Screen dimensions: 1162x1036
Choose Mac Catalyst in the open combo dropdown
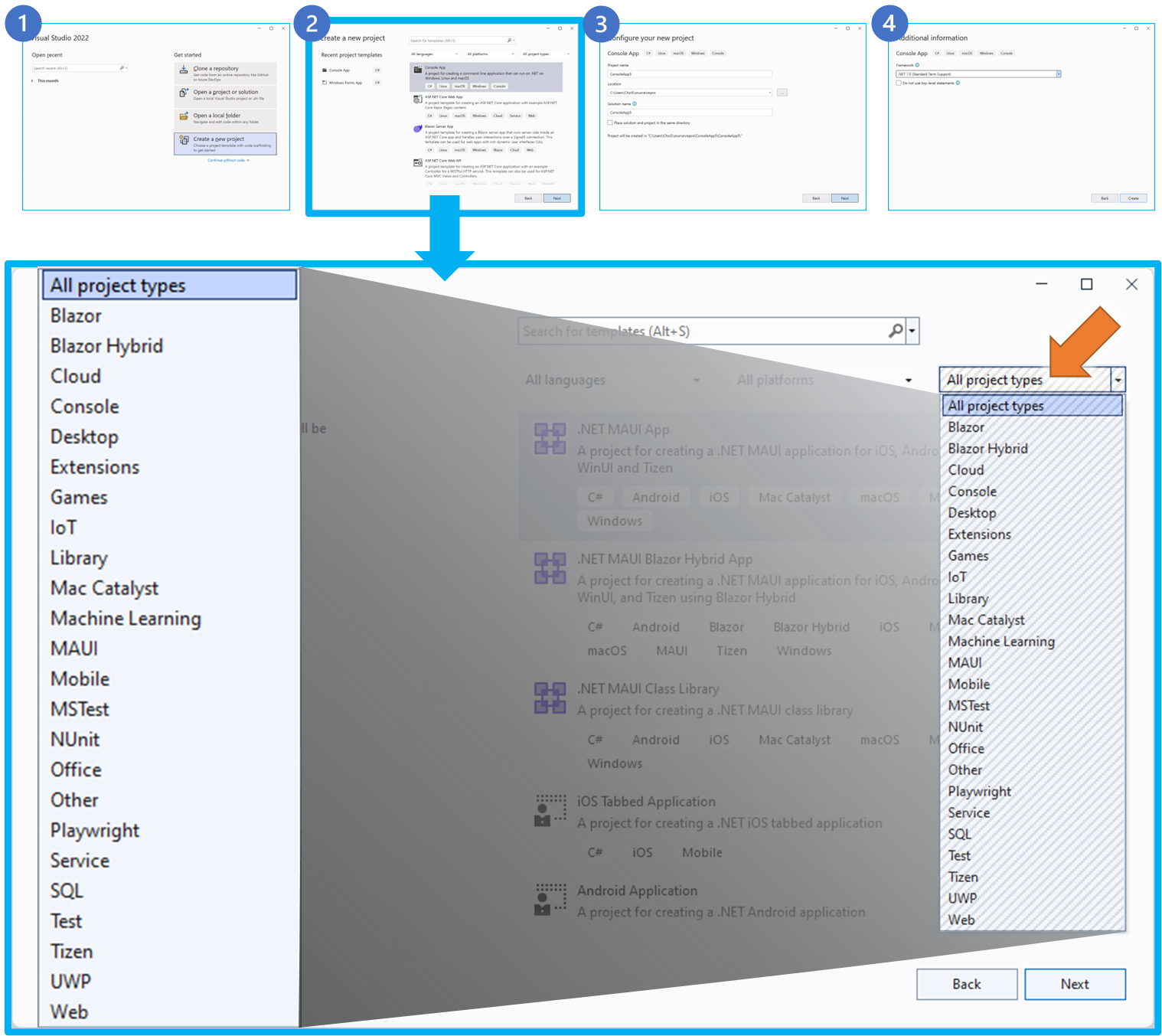click(1032, 620)
